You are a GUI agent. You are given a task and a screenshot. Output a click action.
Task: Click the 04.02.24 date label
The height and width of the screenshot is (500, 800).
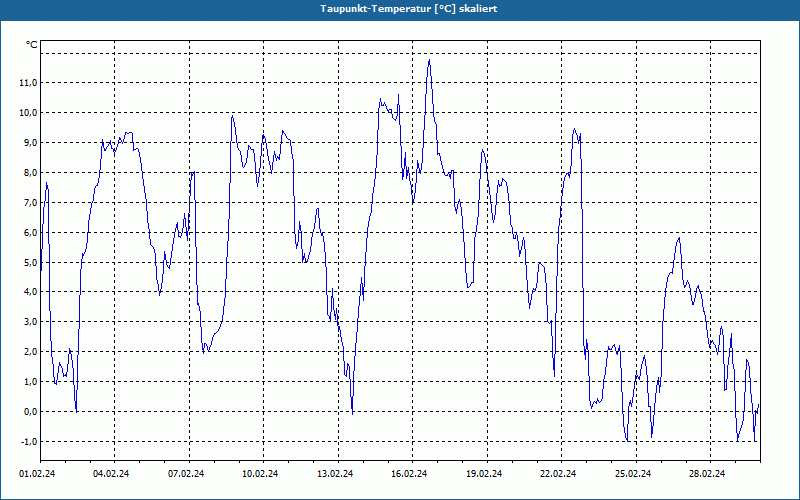(x=111, y=474)
